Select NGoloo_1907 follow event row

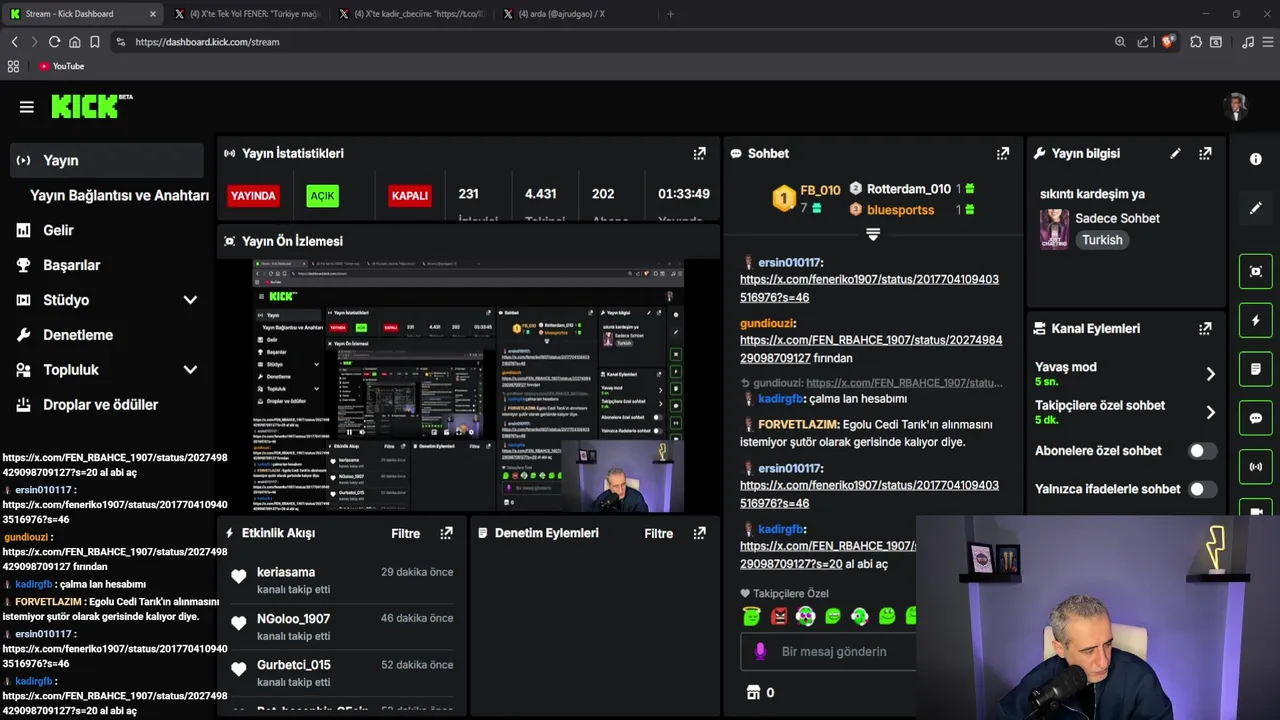click(x=342, y=626)
